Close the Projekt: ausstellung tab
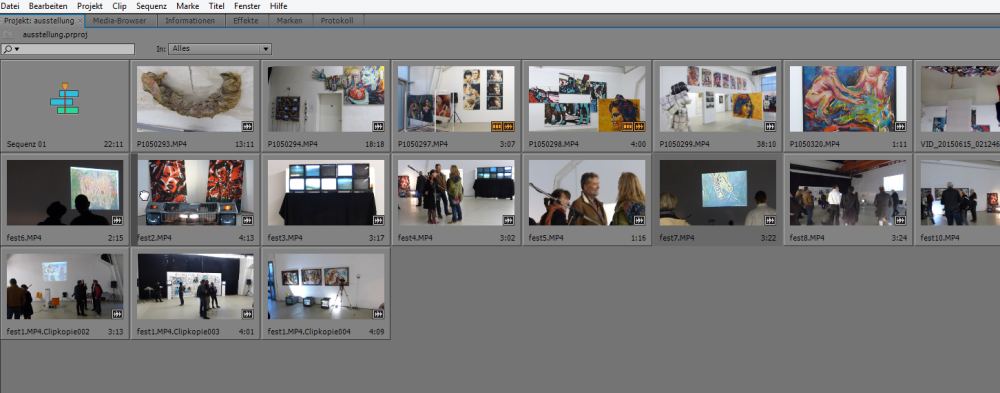 [80, 20]
